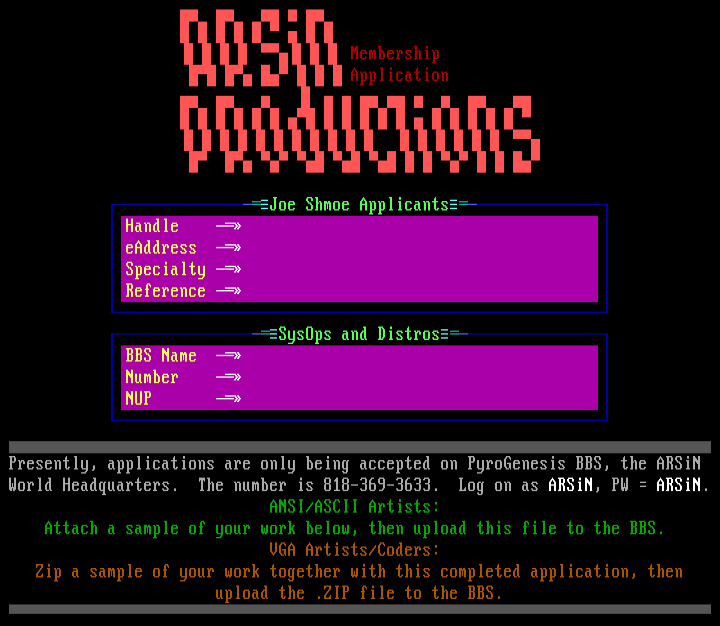This screenshot has height=626, width=720.
Task: Click the red Membership text
Action: (x=395, y=54)
